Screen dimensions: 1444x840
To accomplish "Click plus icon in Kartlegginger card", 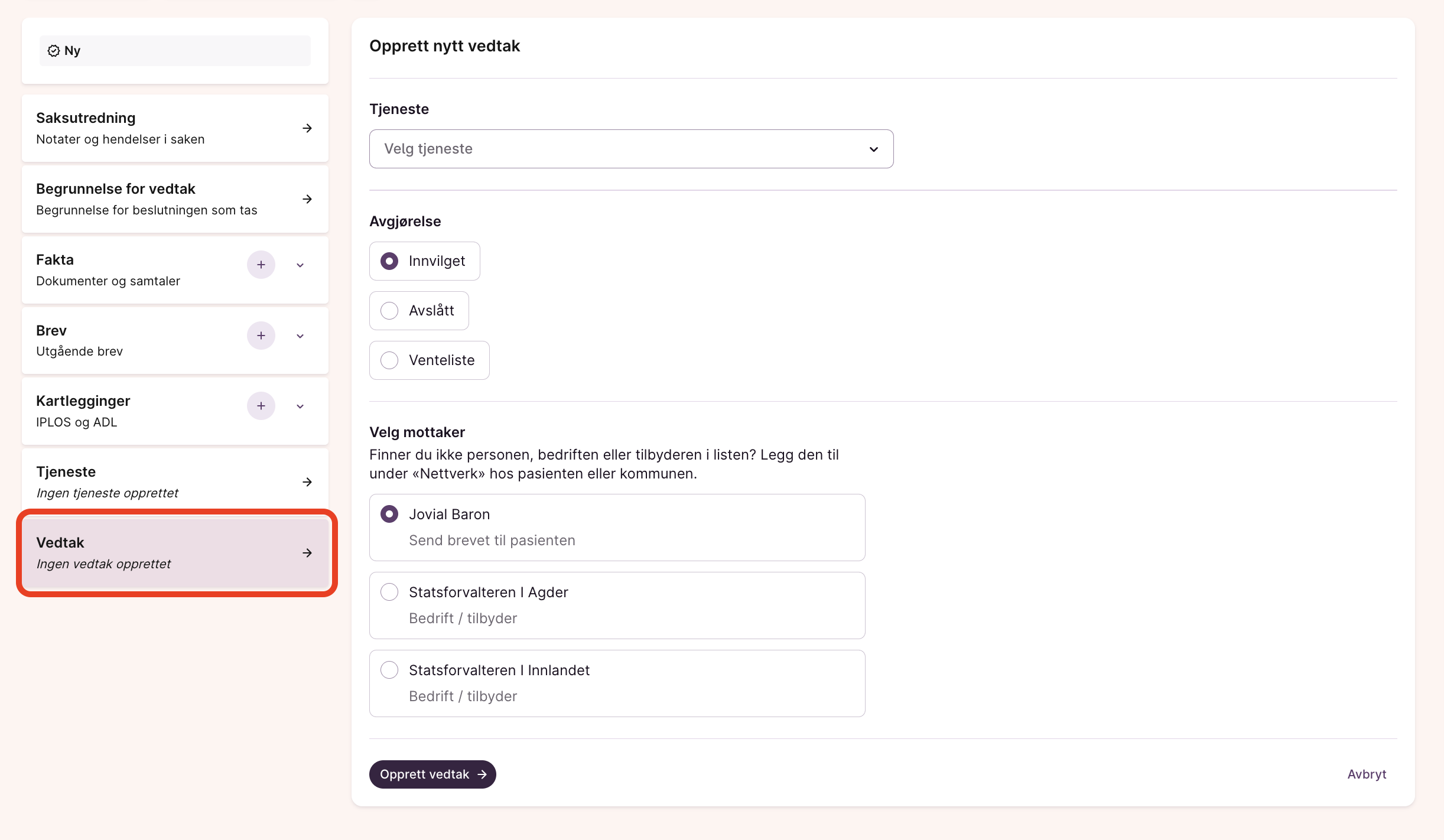I will 261,406.
